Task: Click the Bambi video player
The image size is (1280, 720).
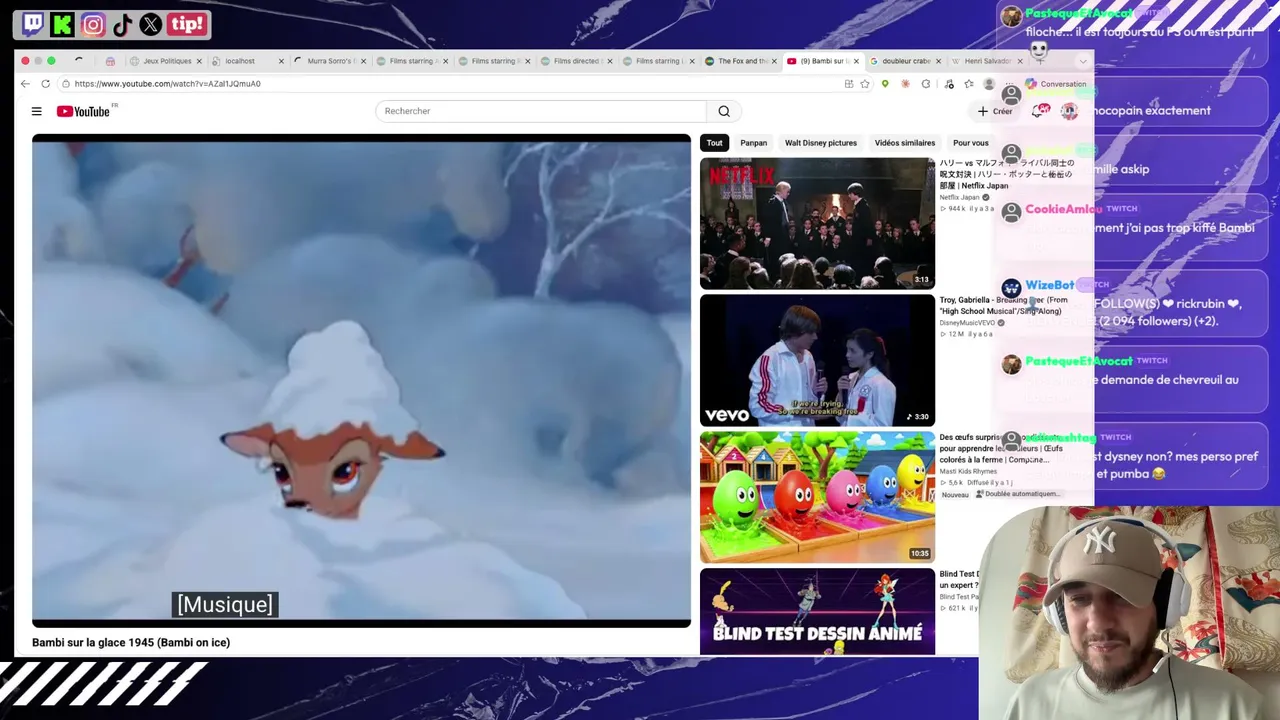Action: pos(361,381)
